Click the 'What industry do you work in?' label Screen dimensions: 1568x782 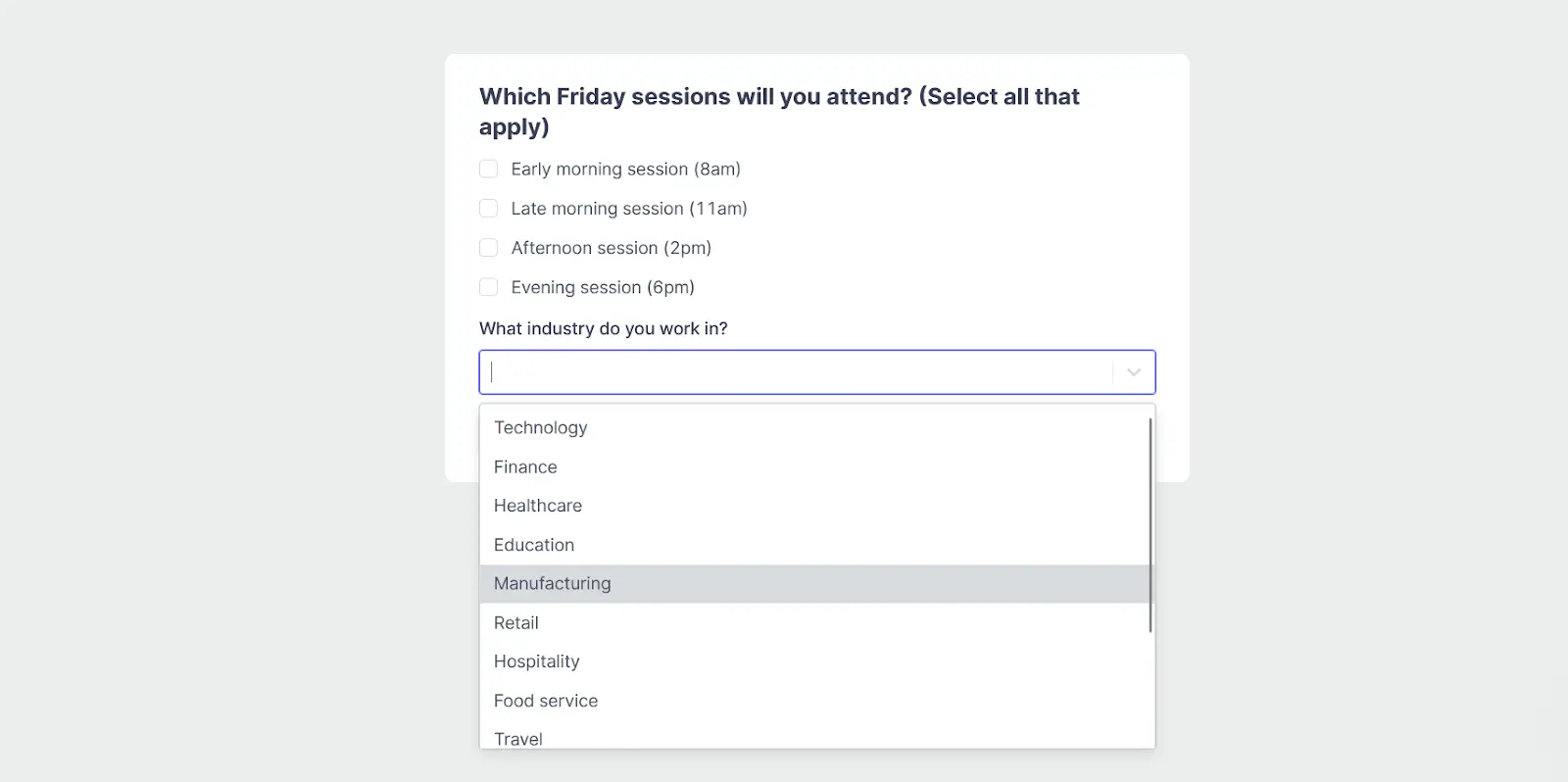tap(604, 328)
